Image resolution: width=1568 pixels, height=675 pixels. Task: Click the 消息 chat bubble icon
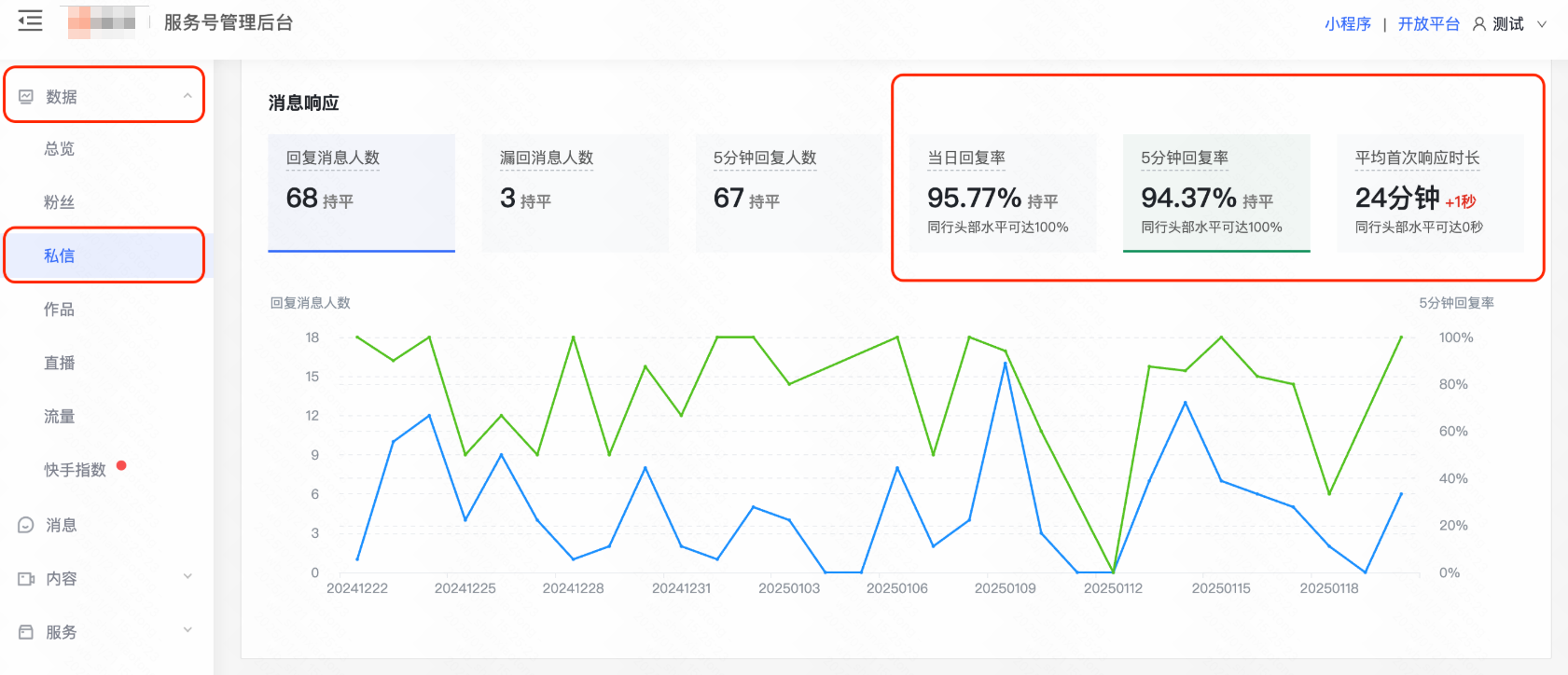click(x=26, y=526)
